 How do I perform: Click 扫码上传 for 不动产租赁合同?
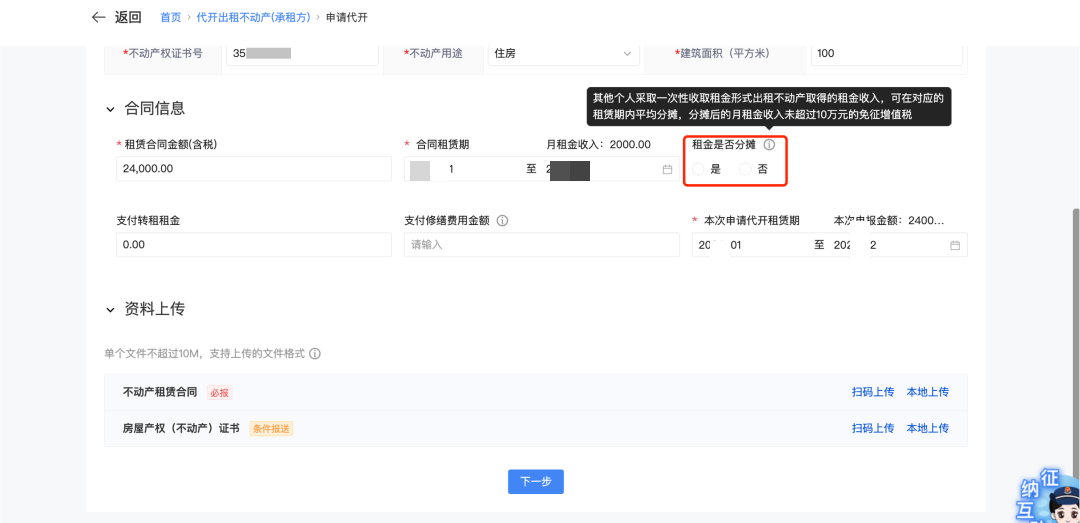point(873,392)
